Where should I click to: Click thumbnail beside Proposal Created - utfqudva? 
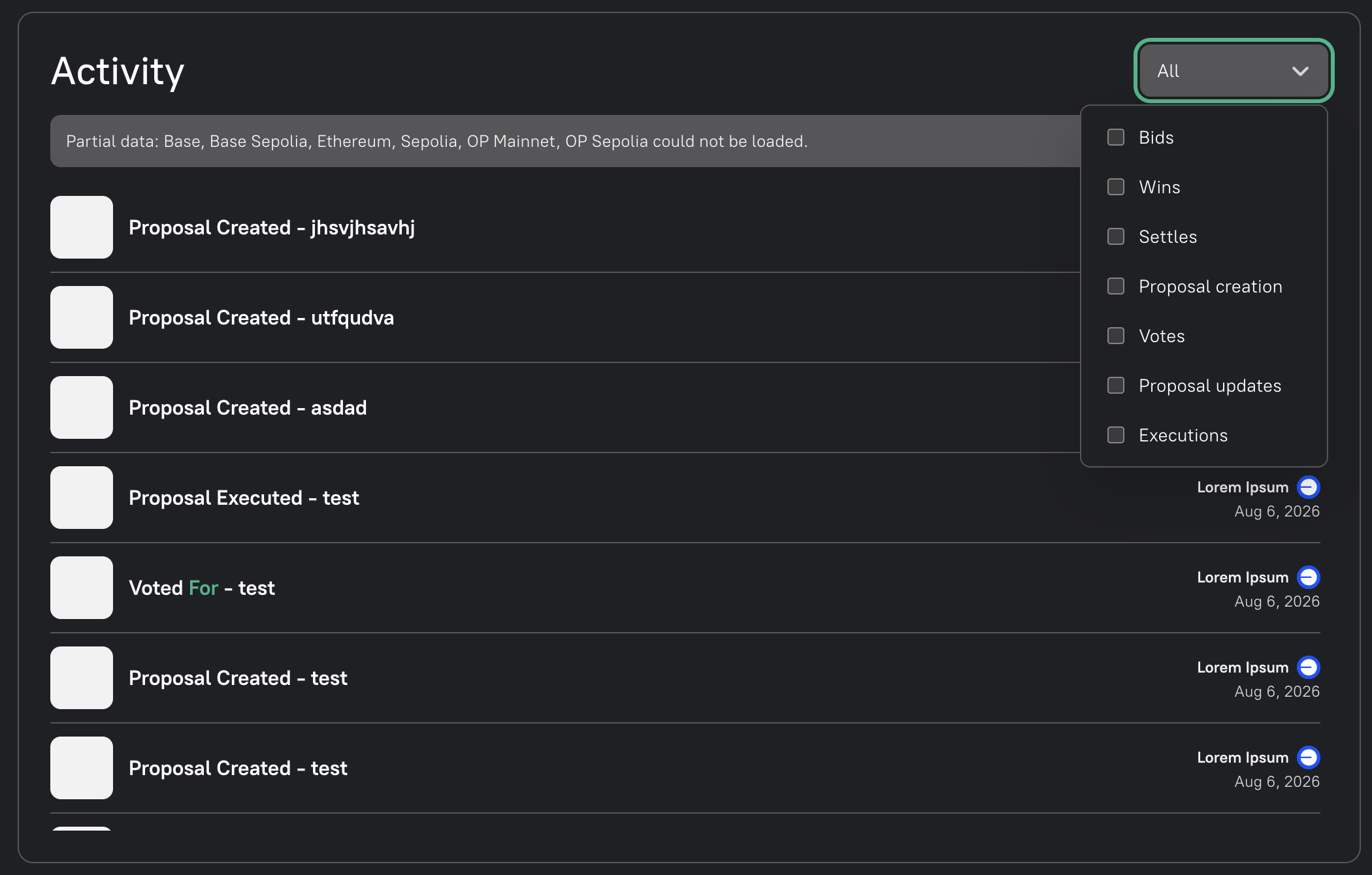click(x=82, y=317)
